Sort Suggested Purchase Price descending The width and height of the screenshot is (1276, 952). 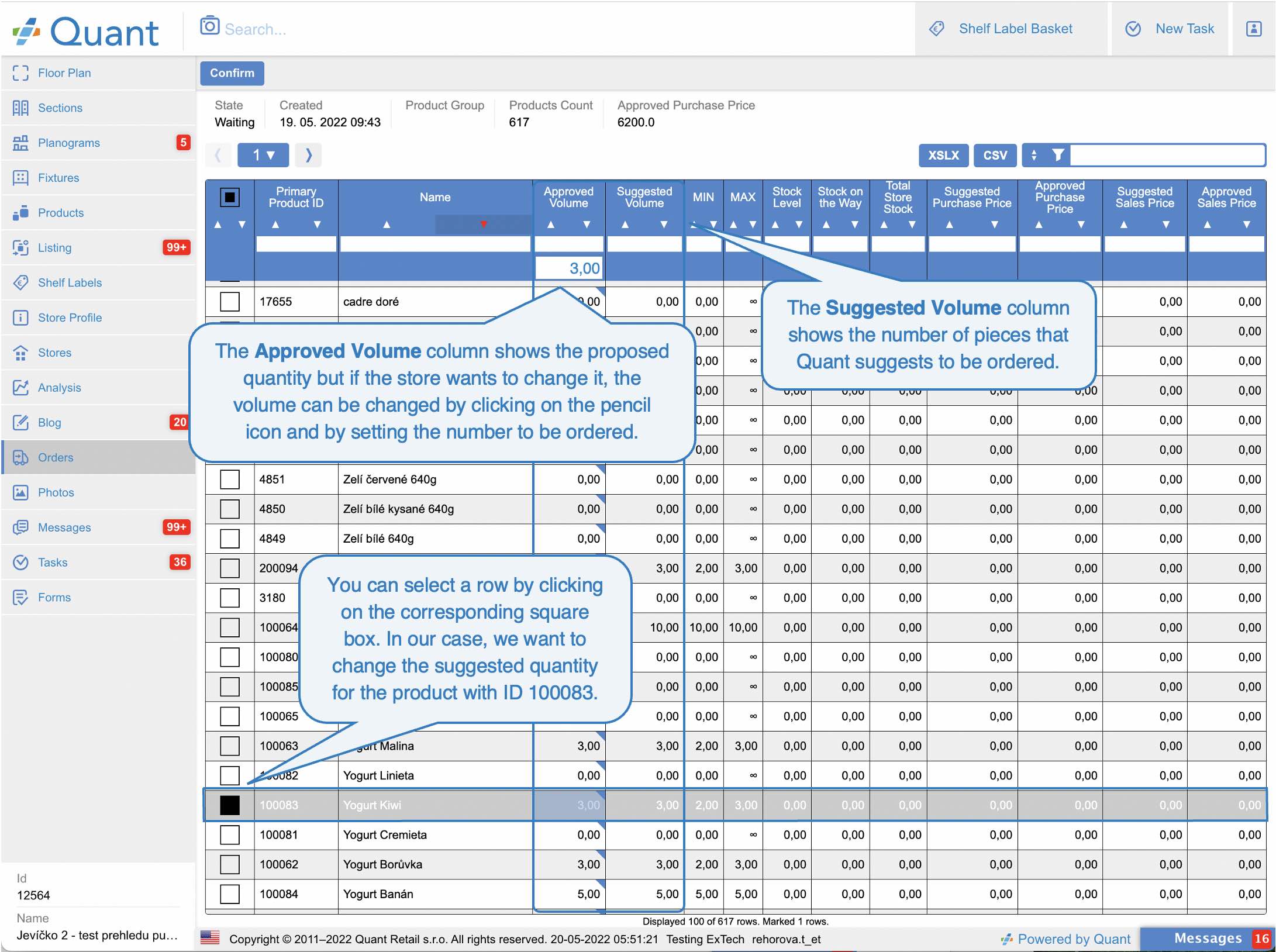994,225
